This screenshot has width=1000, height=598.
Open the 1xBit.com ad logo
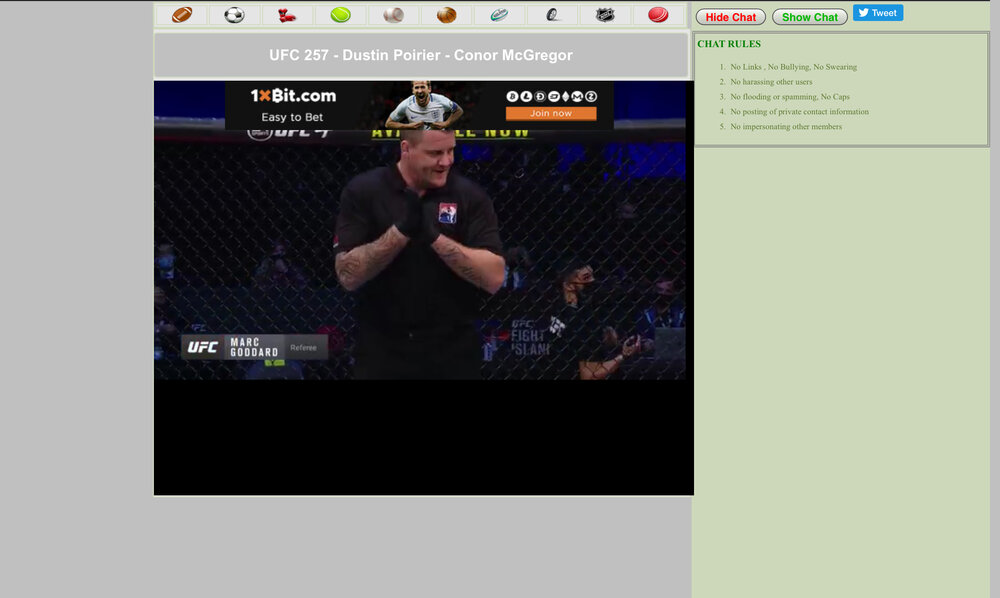pos(293,96)
